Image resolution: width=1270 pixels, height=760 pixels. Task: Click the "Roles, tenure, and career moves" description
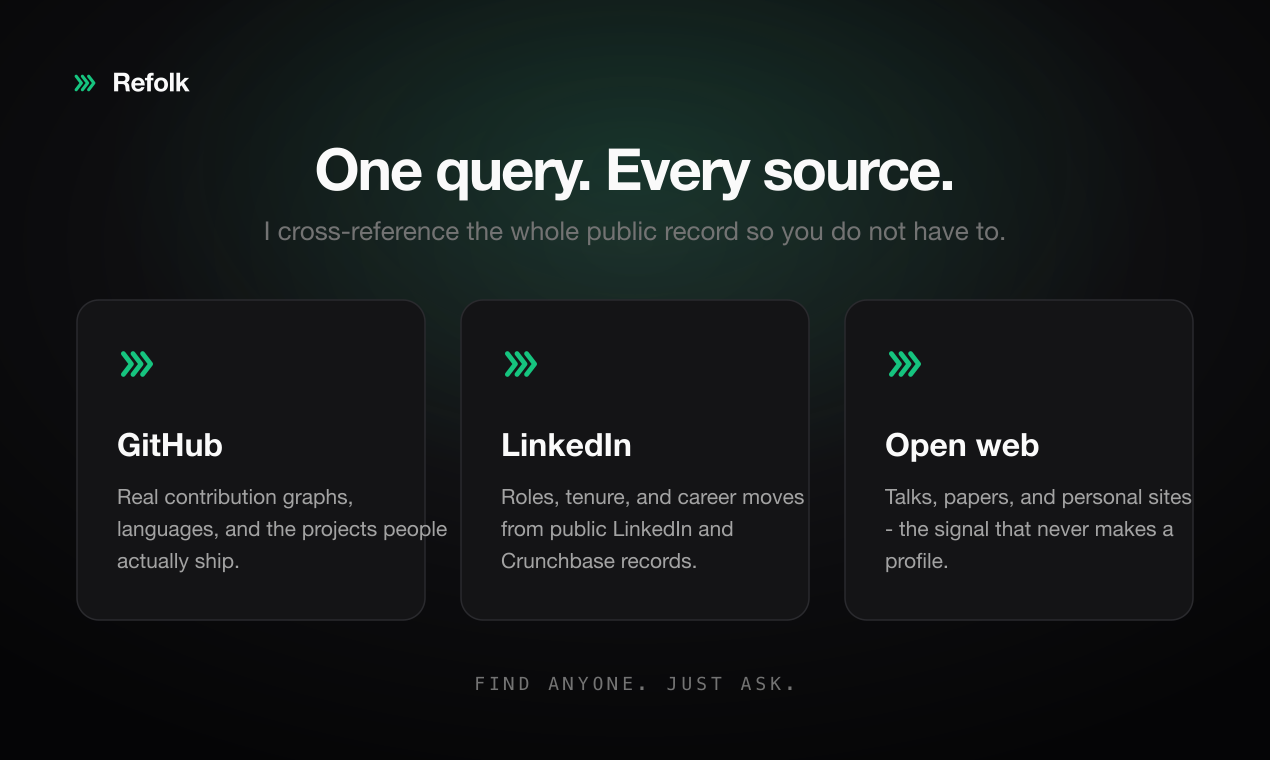coord(653,529)
